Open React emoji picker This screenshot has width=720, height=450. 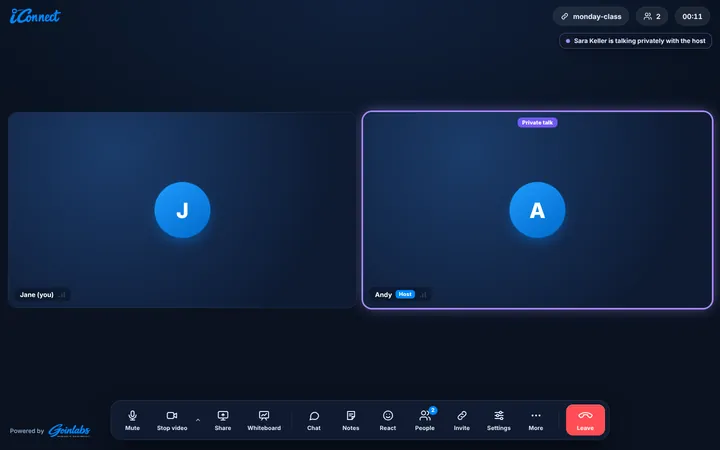pos(388,420)
